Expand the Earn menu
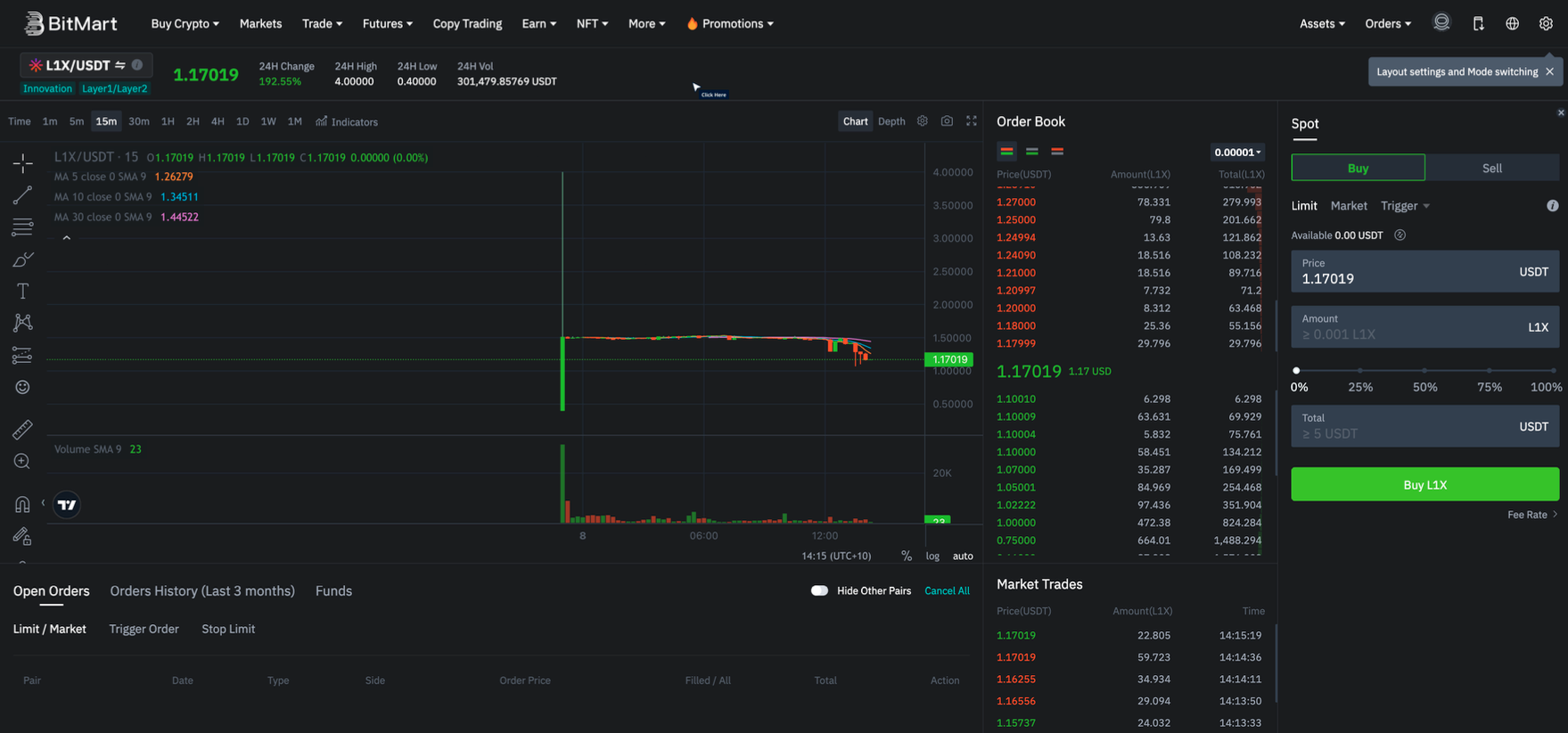This screenshot has width=1568, height=733. coord(538,24)
